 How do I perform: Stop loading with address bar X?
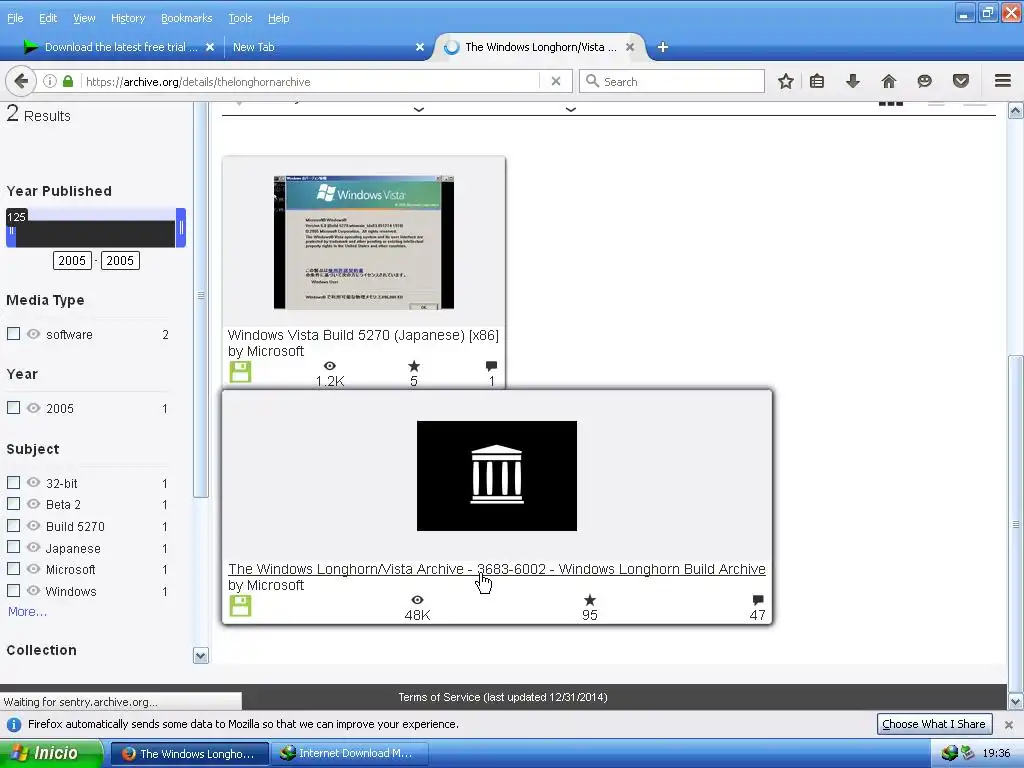click(556, 81)
